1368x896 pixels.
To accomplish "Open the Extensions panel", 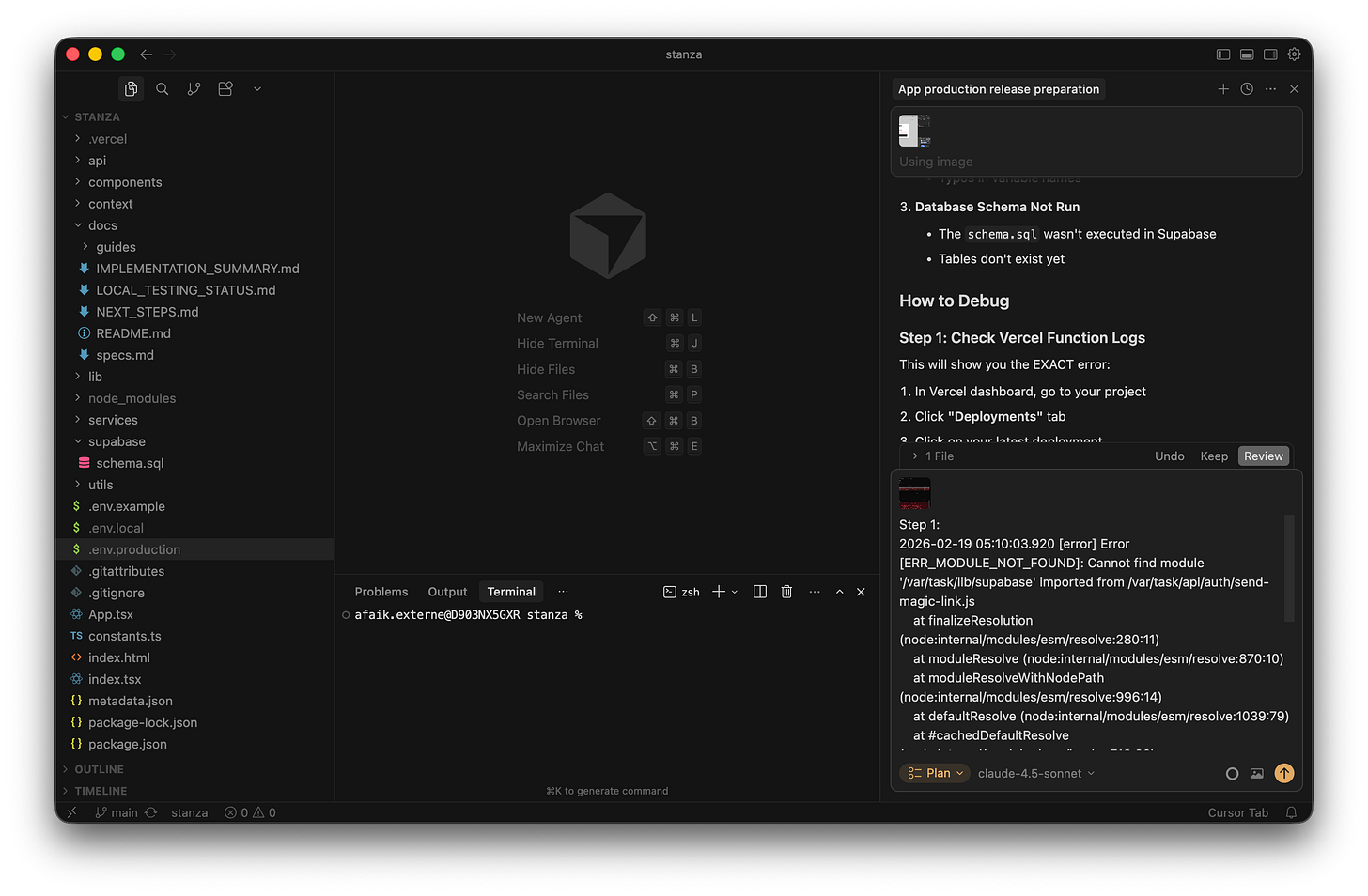I will [x=225, y=88].
